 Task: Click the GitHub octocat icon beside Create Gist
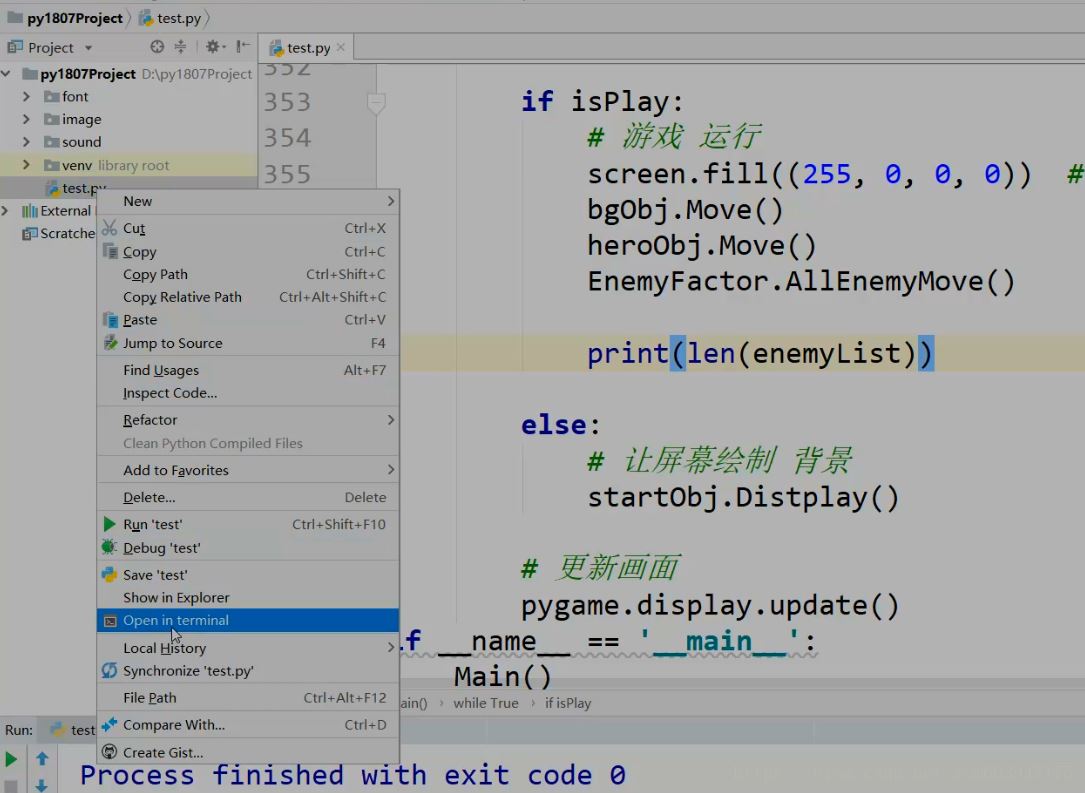coord(108,751)
